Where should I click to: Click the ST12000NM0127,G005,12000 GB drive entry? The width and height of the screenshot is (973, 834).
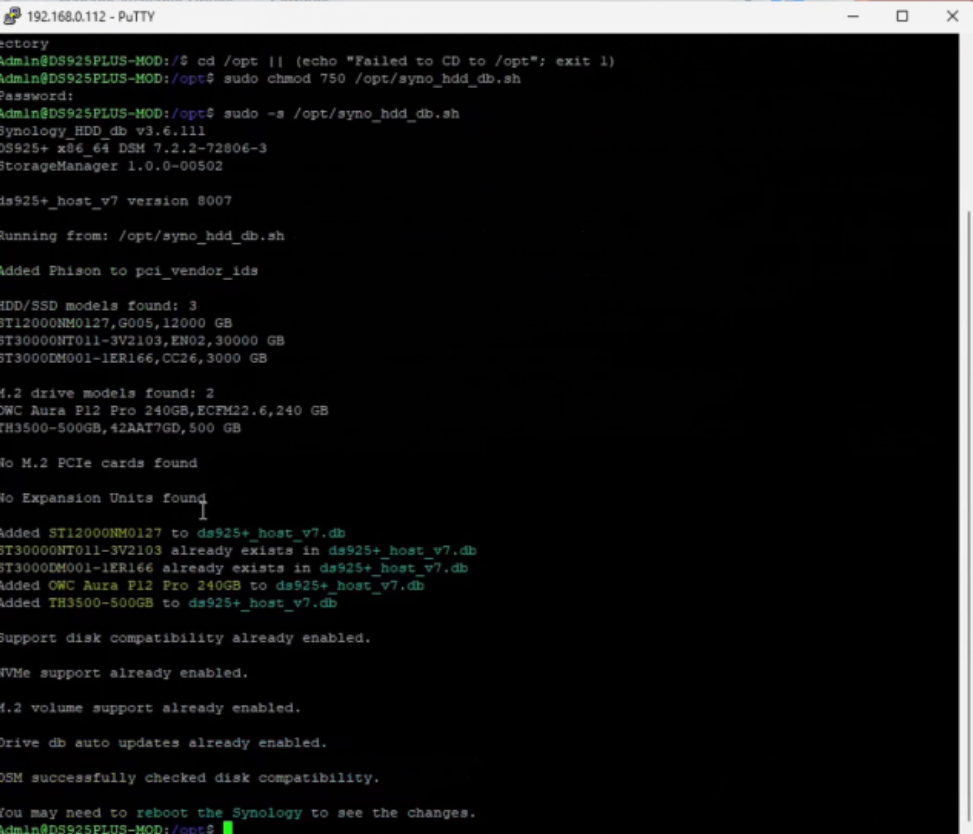(x=114, y=323)
